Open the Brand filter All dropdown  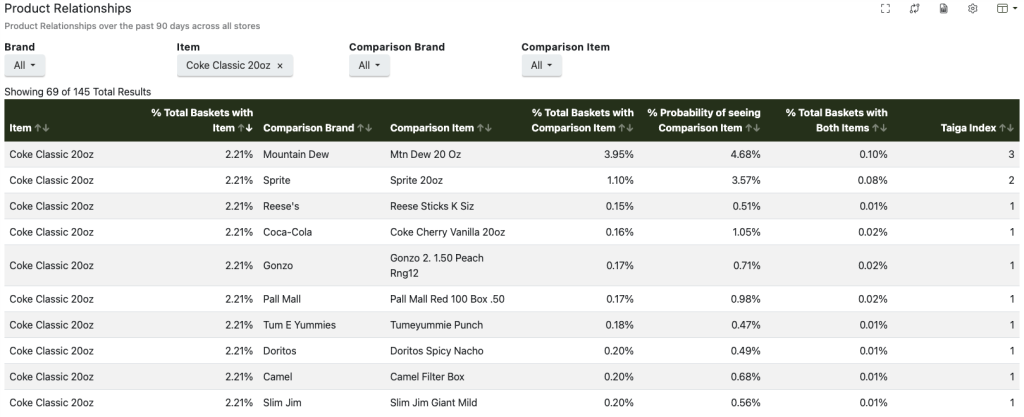click(x=25, y=65)
